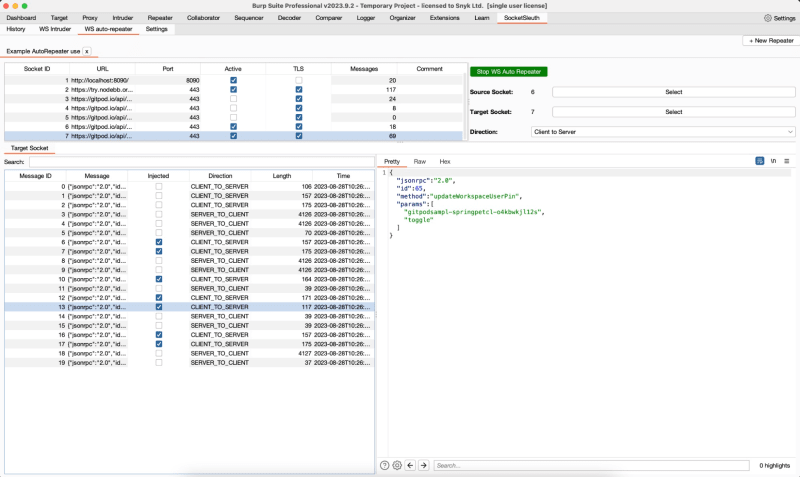Select message row 18 with length 4127
This screenshot has width=800, height=477.
pyautogui.click(x=189, y=353)
